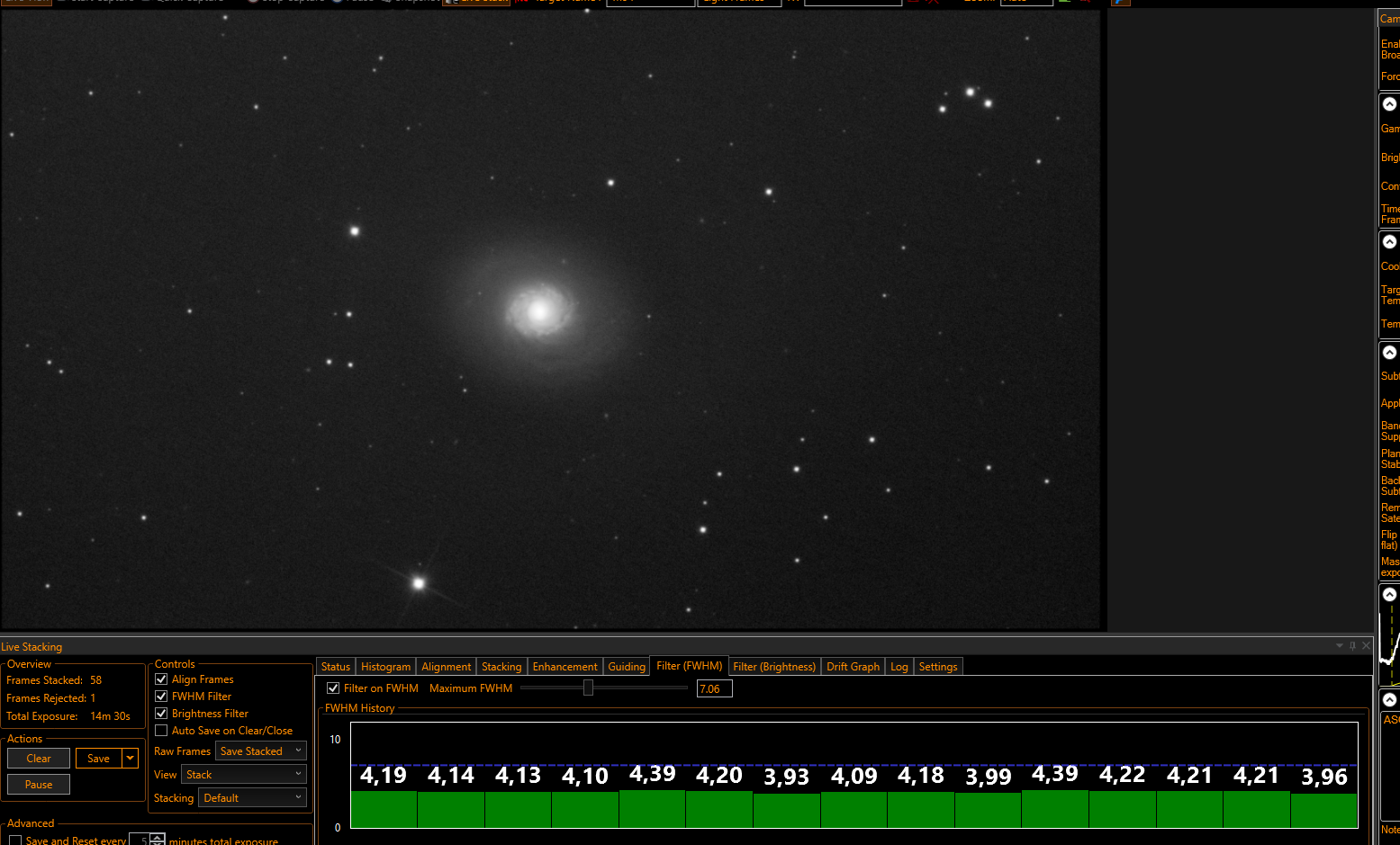Click the Clear button in Actions

pyautogui.click(x=39, y=759)
